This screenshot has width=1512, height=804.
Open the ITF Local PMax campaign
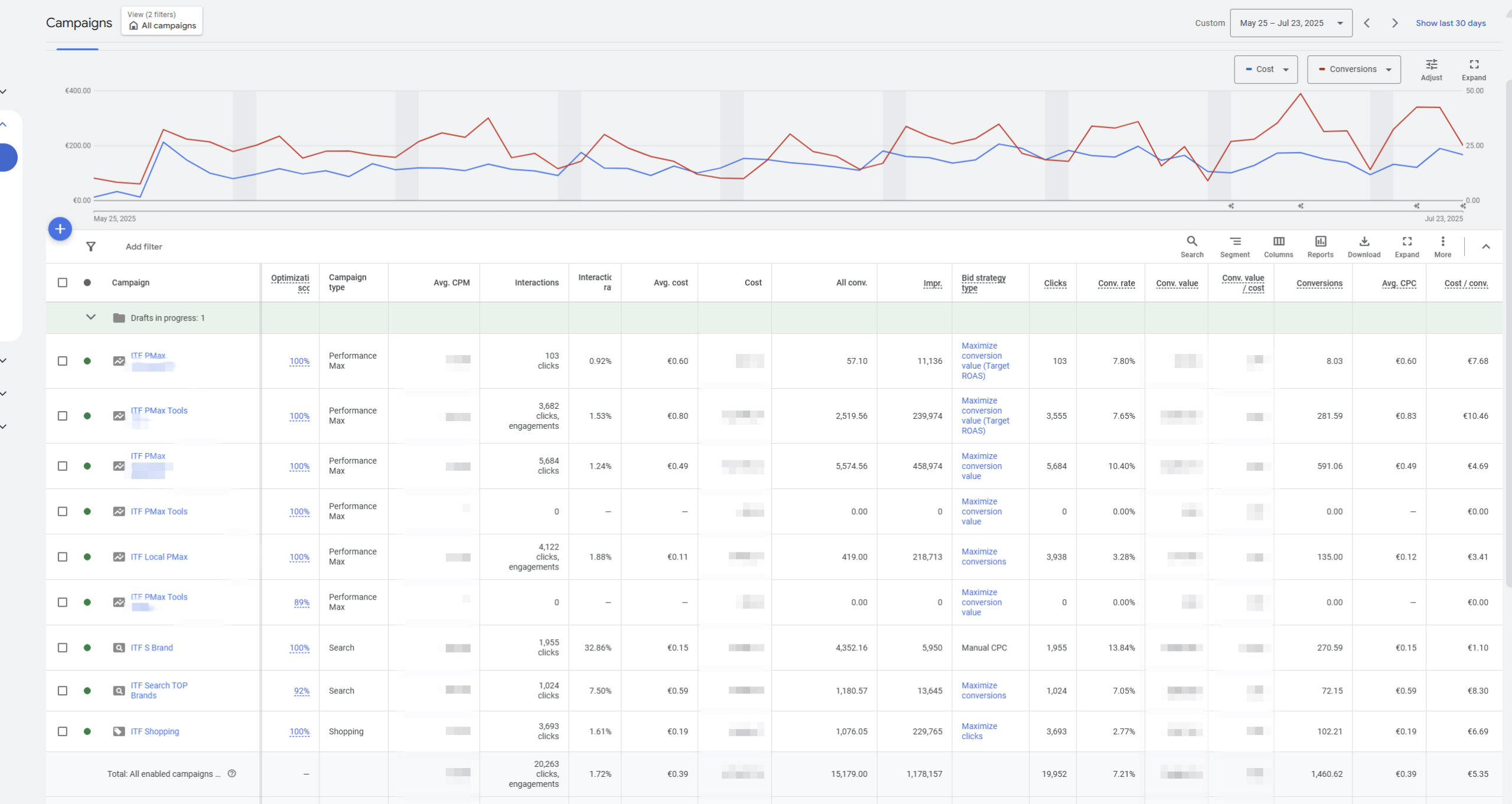coord(159,556)
